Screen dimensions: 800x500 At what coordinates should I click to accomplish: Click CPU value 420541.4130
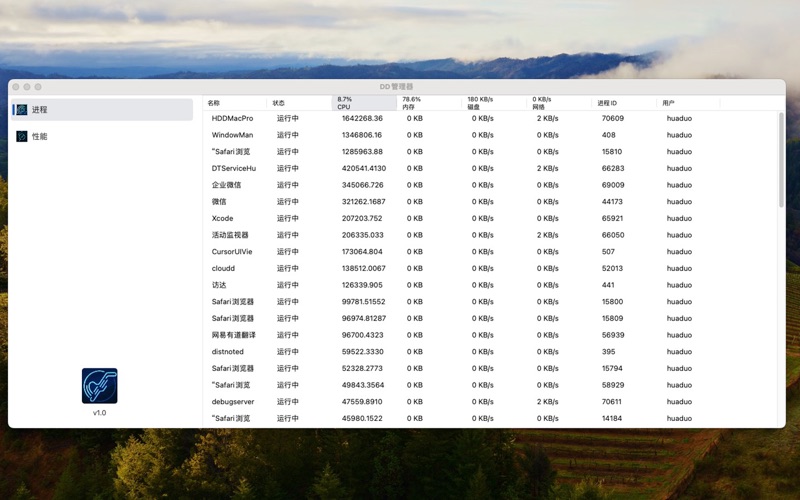coord(364,168)
